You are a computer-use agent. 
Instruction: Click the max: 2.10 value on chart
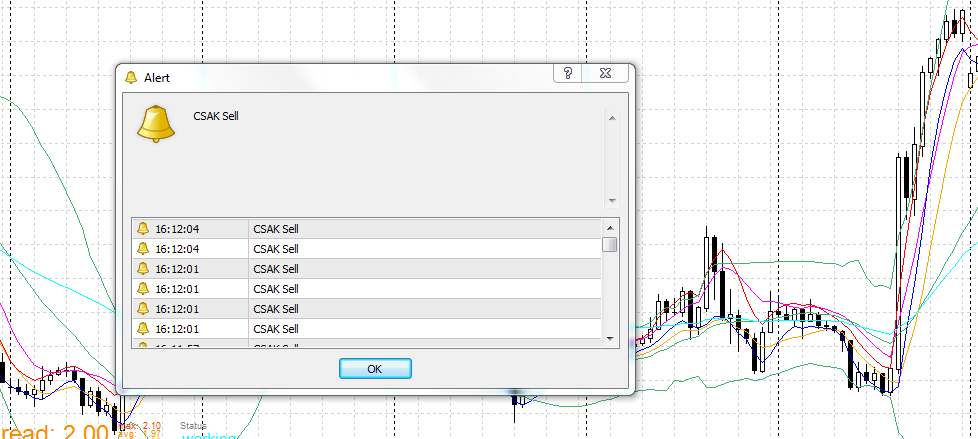pos(141,425)
